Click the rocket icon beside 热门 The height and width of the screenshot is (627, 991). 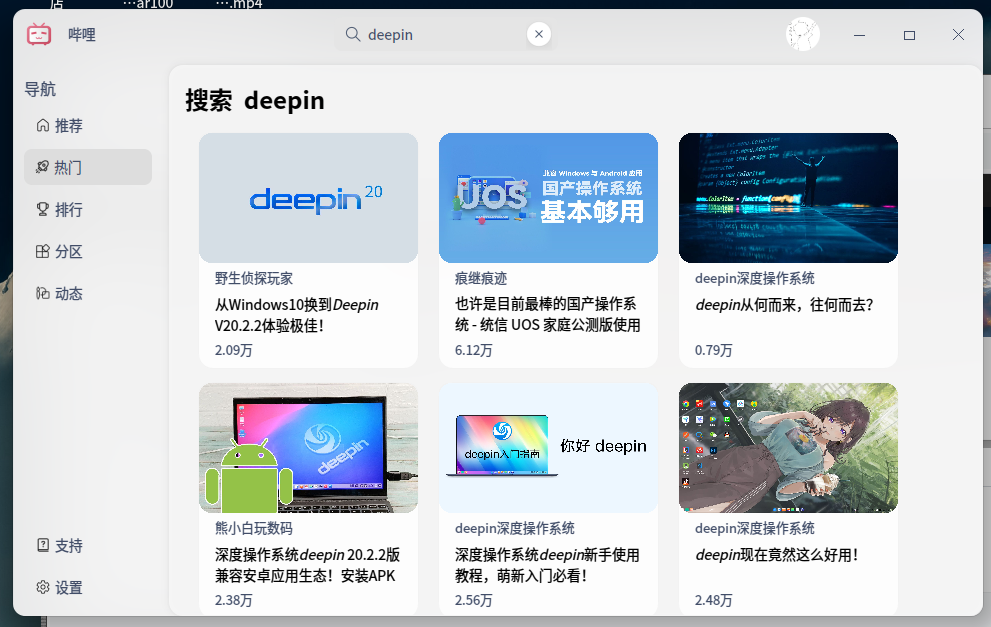click(42, 167)
